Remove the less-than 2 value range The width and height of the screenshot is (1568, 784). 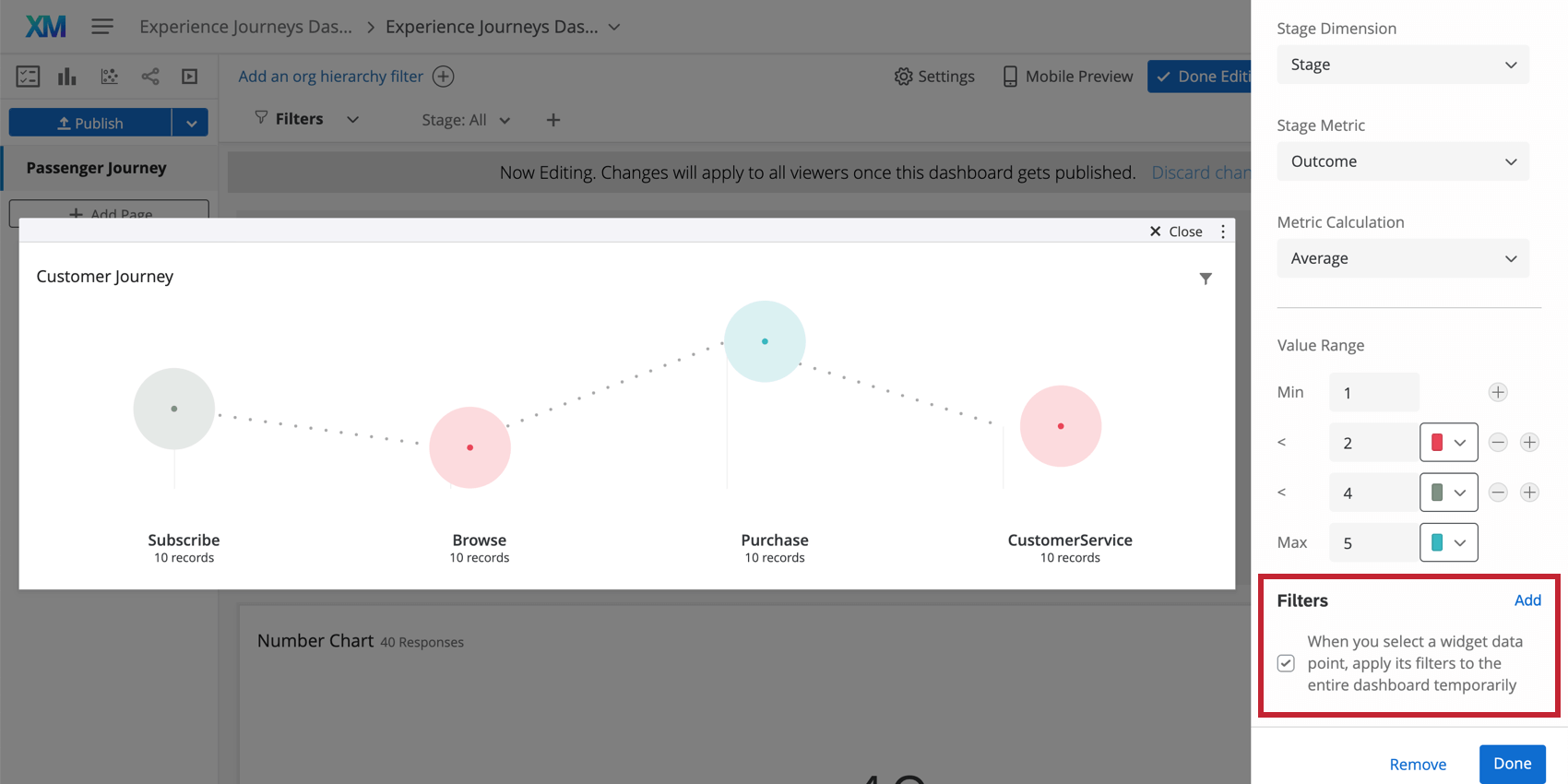point(1498,443)
